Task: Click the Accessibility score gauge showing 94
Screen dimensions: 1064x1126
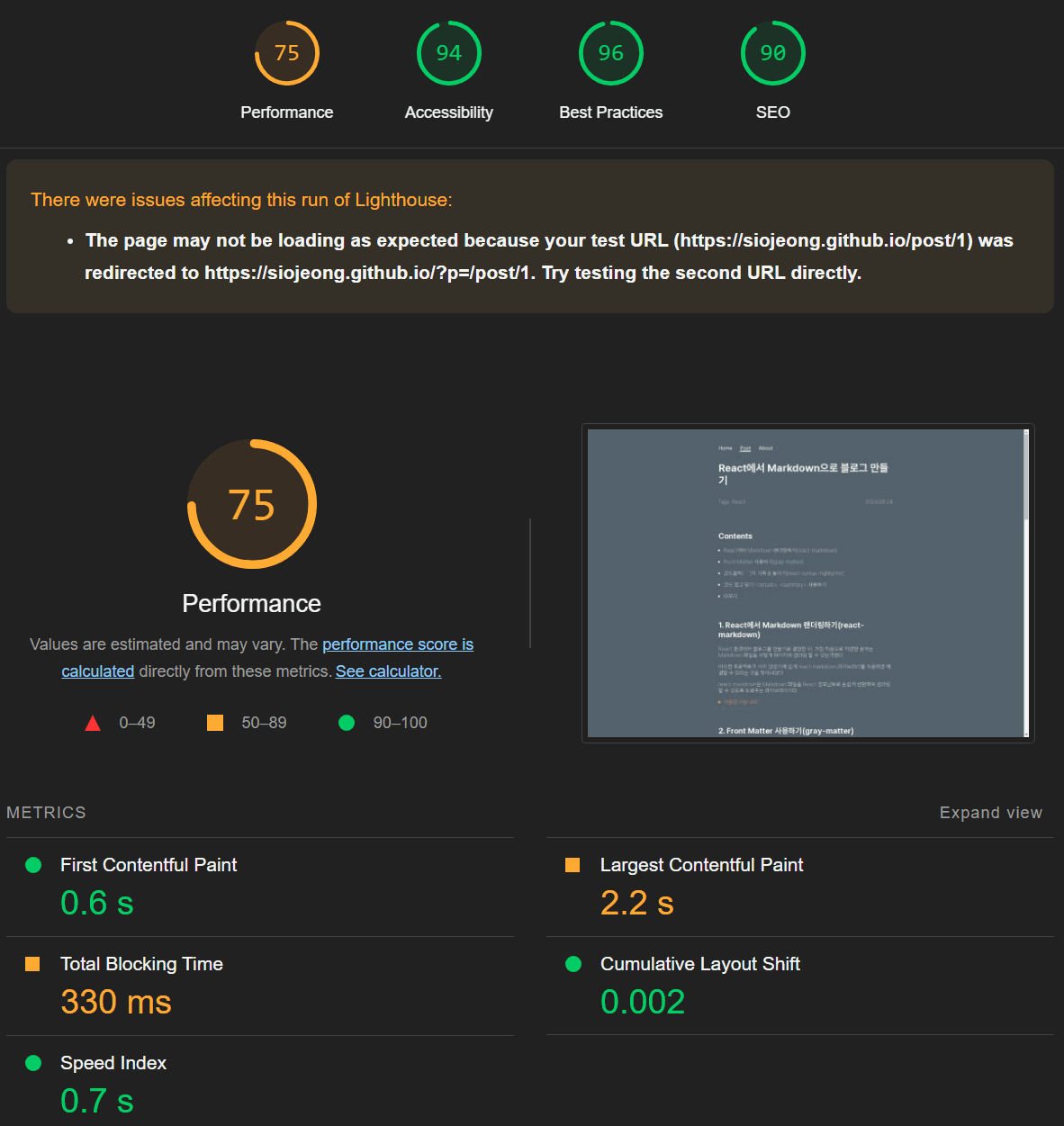Action: pyautogui.click(x=448, y=53)
